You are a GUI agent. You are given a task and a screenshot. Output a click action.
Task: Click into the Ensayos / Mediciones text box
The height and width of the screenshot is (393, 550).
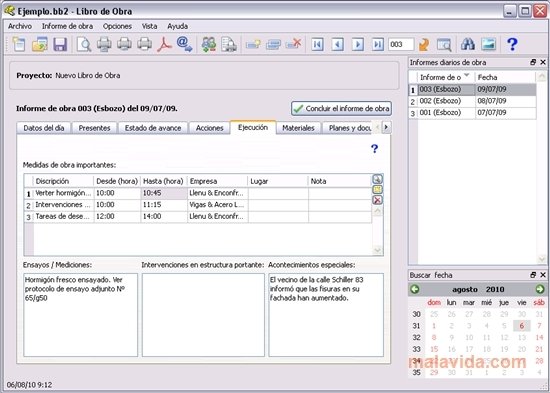[81, 315]
